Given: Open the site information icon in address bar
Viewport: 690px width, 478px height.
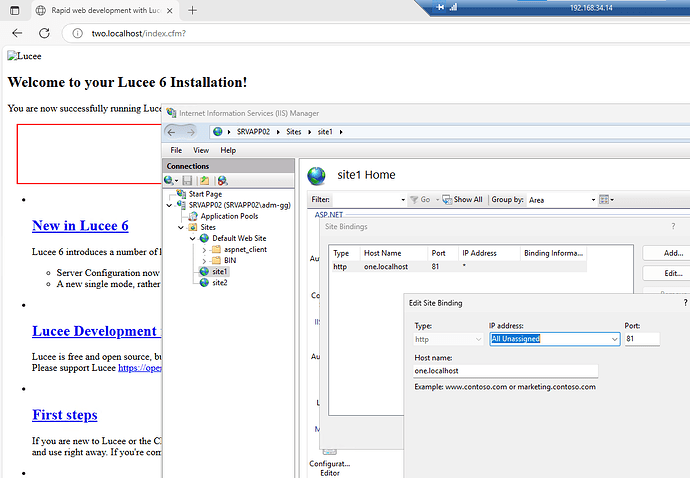Looking at the screenshot, I should (77, 33).
